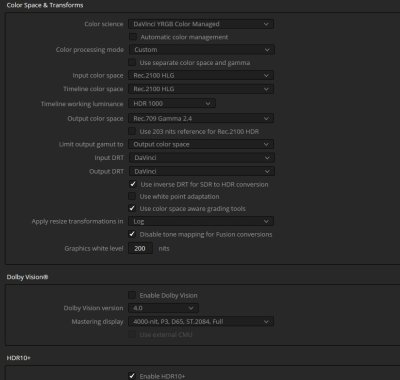The image size is (400, 380).
Task: Open Output color space Rec.709 Gamma 2.4 dropdown
Action: click(201, 118)
